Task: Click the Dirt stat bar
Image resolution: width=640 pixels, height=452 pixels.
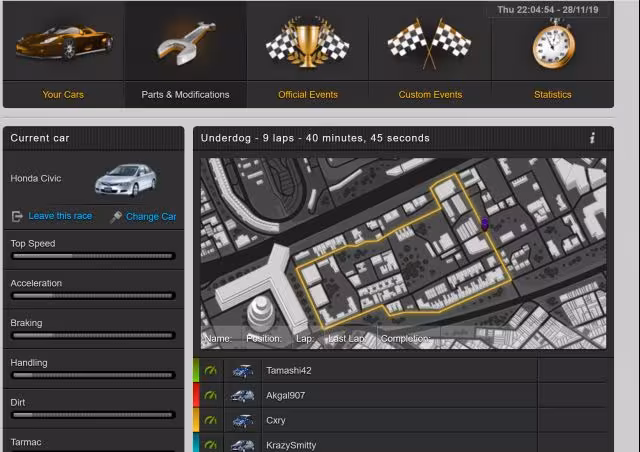Action: [93, 415]
